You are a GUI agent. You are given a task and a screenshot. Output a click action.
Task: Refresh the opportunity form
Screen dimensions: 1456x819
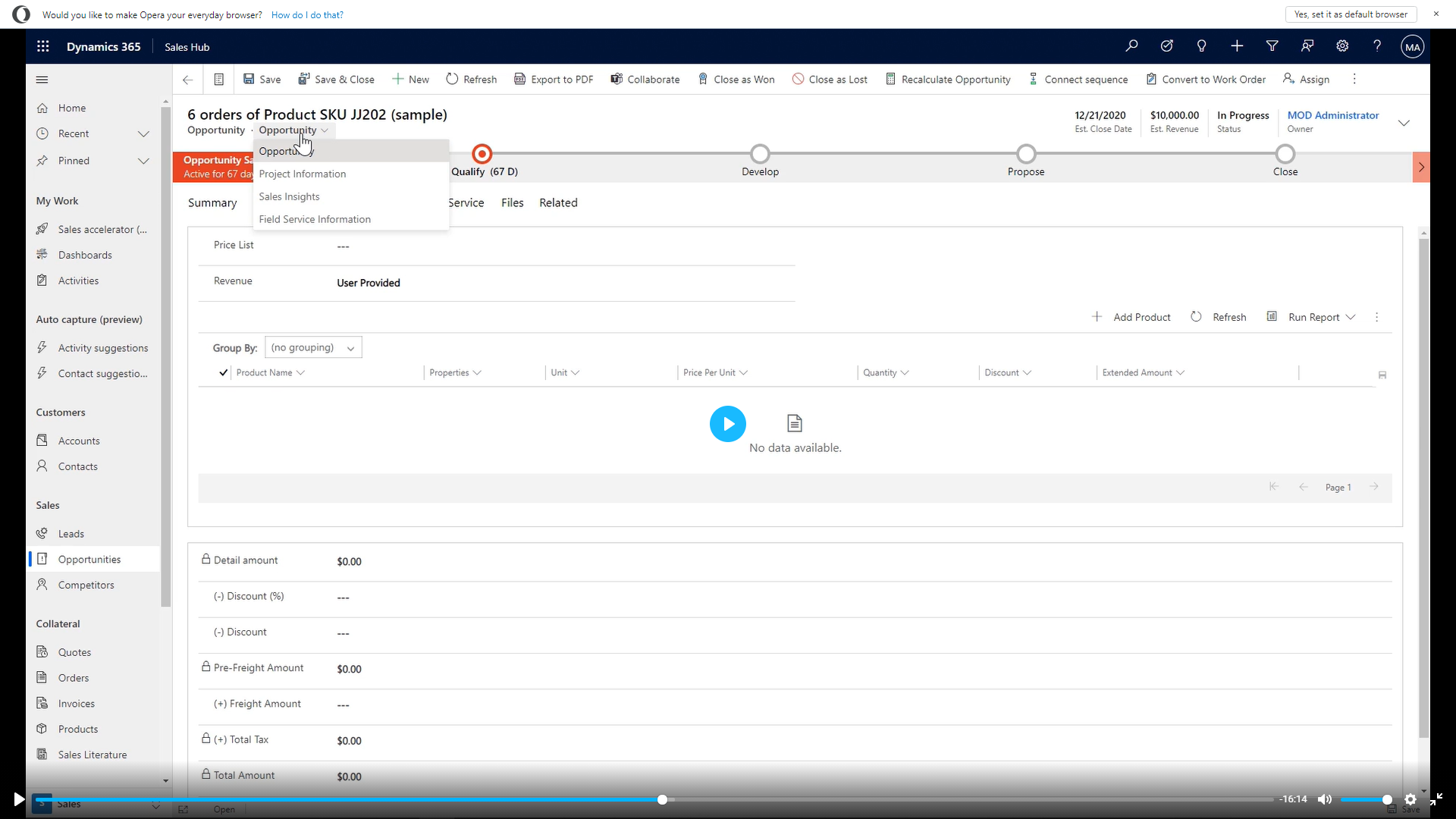click(x=471, y=80)
